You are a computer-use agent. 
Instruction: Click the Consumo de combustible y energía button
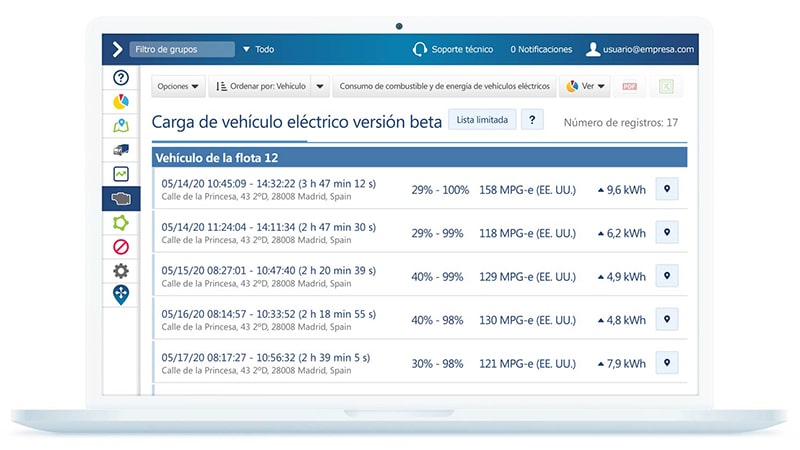tap(445, 87)
